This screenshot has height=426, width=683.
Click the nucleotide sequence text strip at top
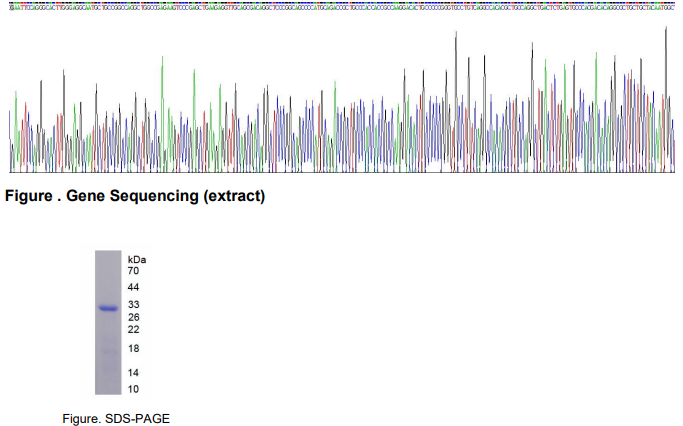[341, 6]
